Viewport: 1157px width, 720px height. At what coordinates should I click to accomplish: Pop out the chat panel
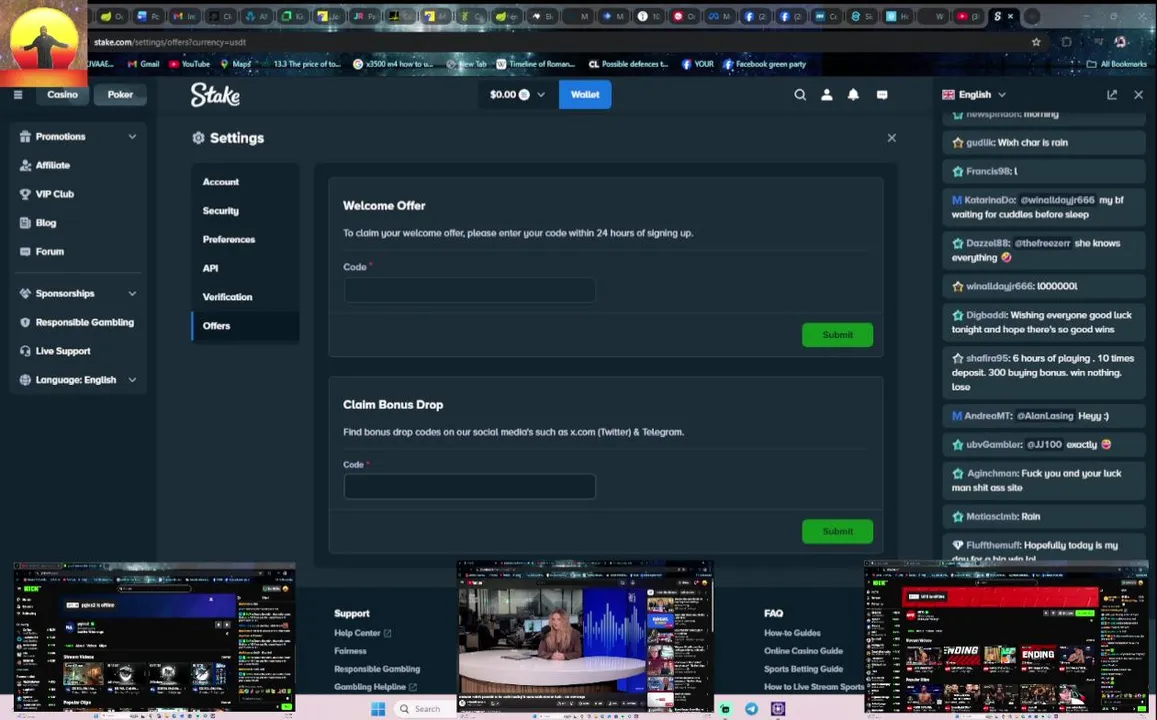[x=1112, y=94]
